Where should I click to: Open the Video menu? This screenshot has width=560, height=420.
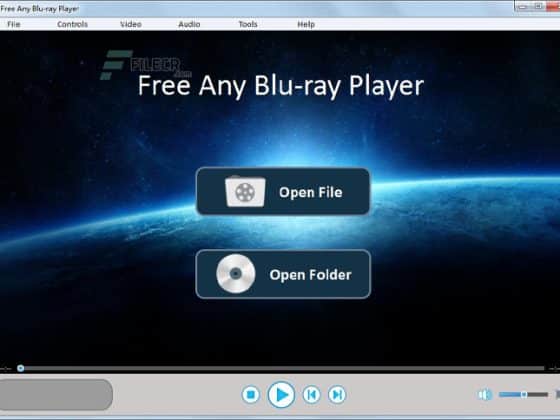131,24
